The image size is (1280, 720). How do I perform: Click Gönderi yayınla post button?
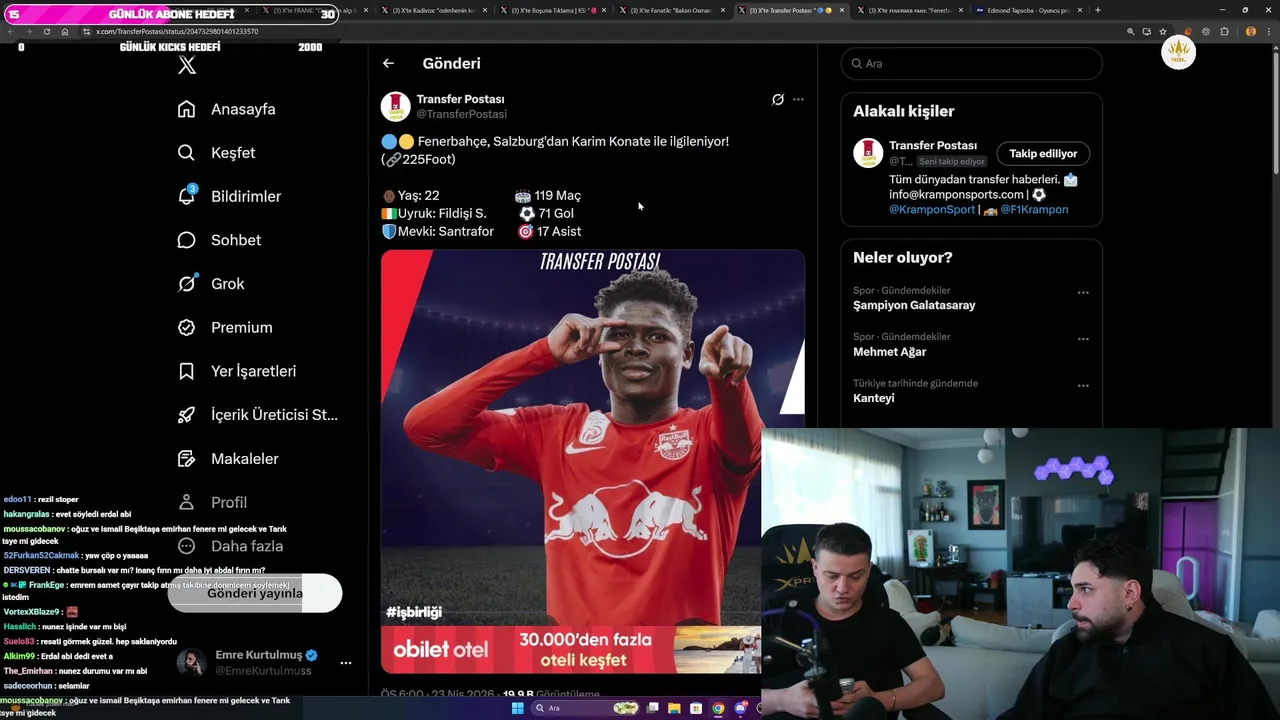255,593
